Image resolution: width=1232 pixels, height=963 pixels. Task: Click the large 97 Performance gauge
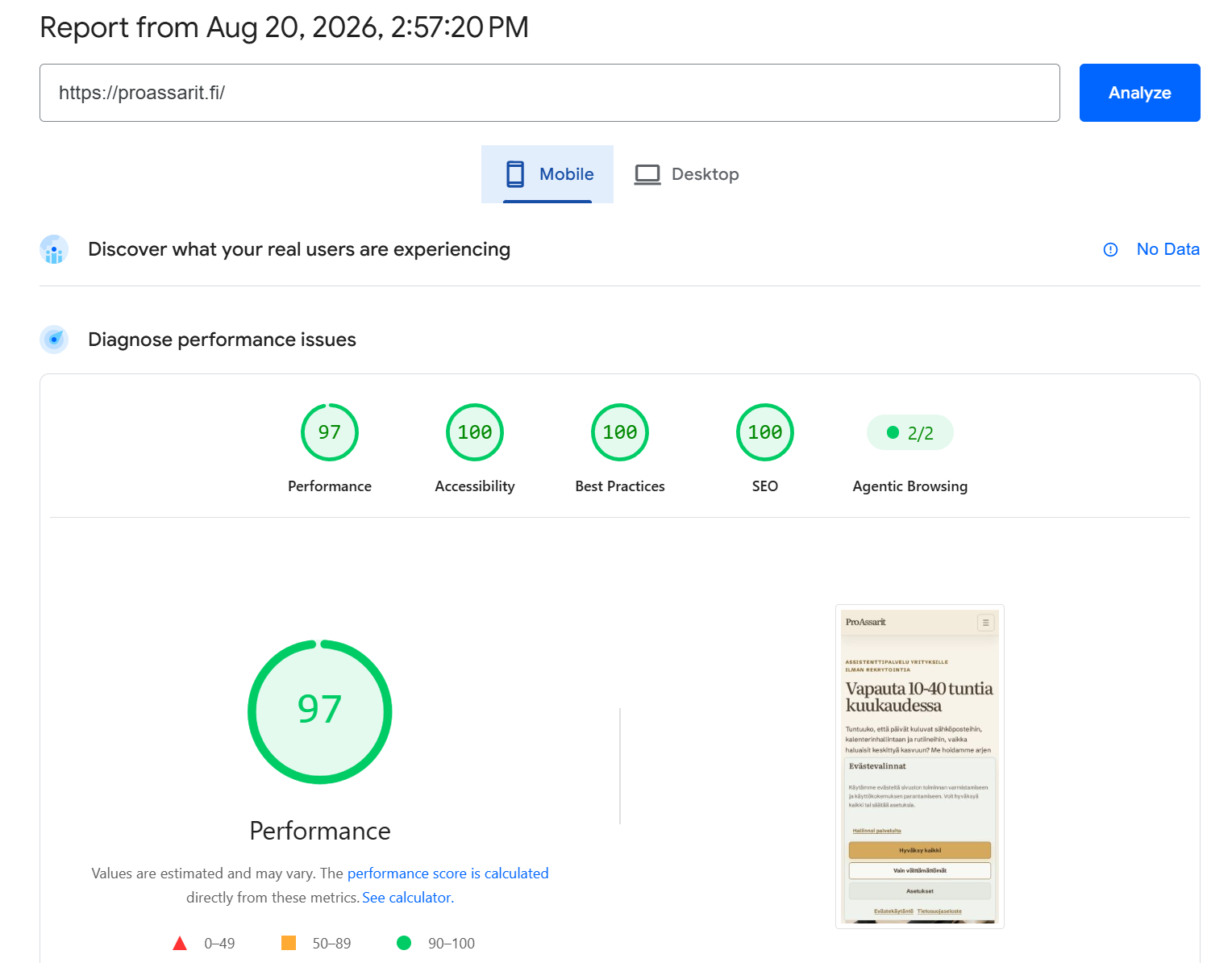click(x=320, y=711)
